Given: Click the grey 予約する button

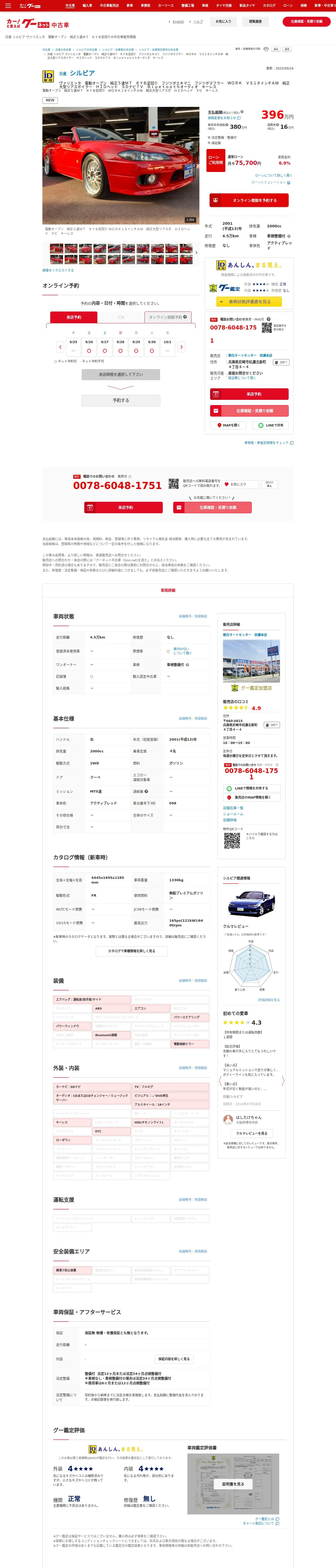Looking at the screenshot, I should tap(121, 401).
